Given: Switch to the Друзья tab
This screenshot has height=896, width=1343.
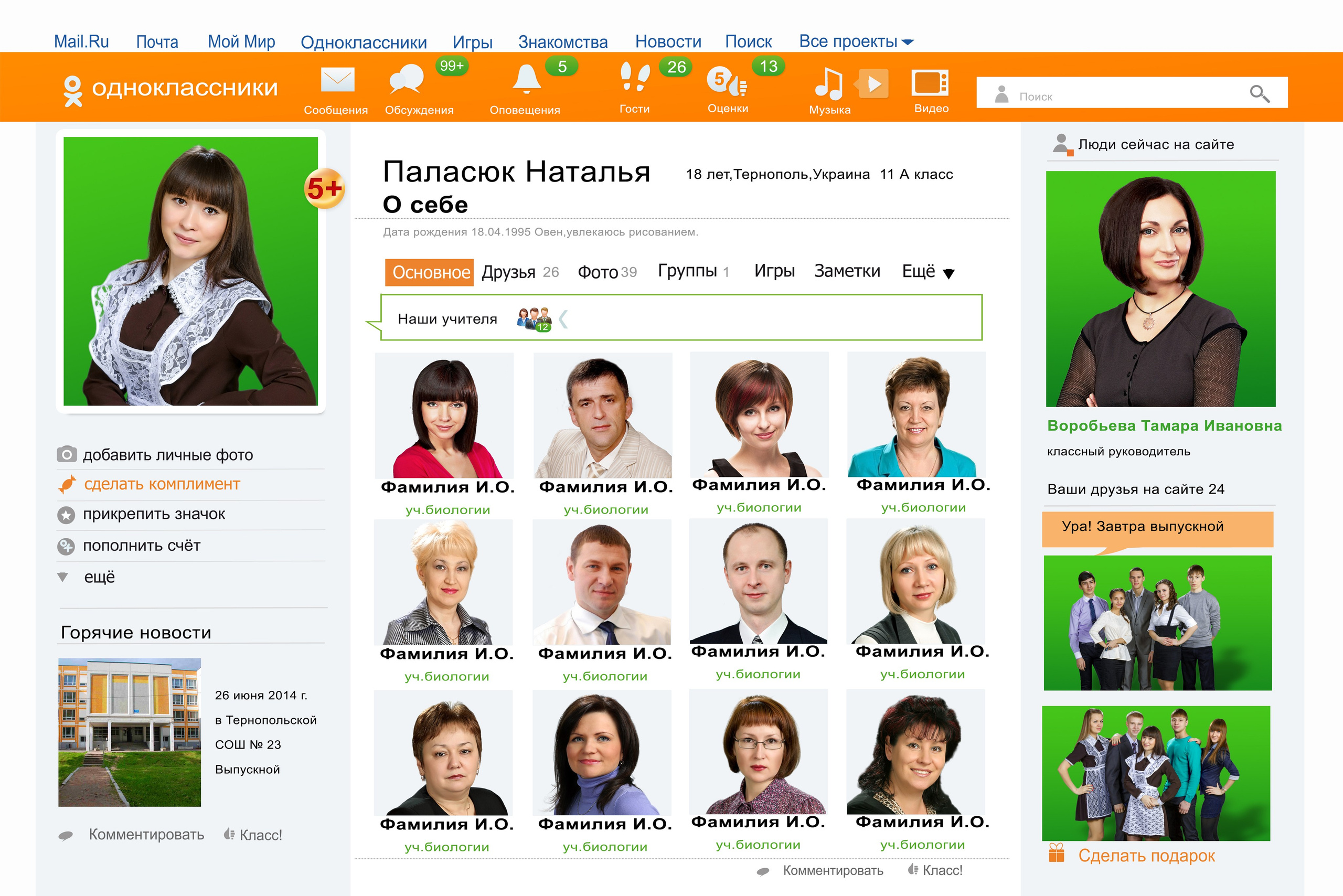Looking at the screenshot, I should pos(508,272).
